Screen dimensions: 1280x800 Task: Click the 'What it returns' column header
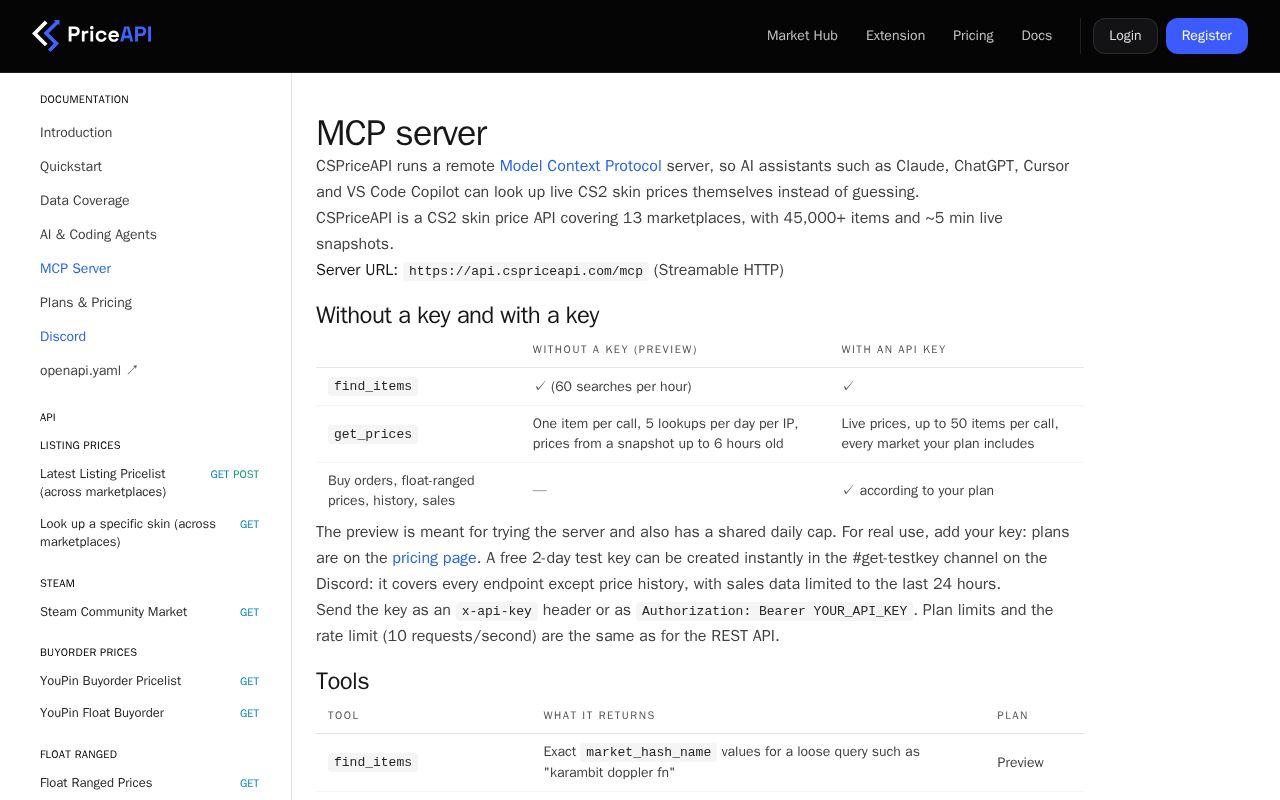click(x=599, y=715)
